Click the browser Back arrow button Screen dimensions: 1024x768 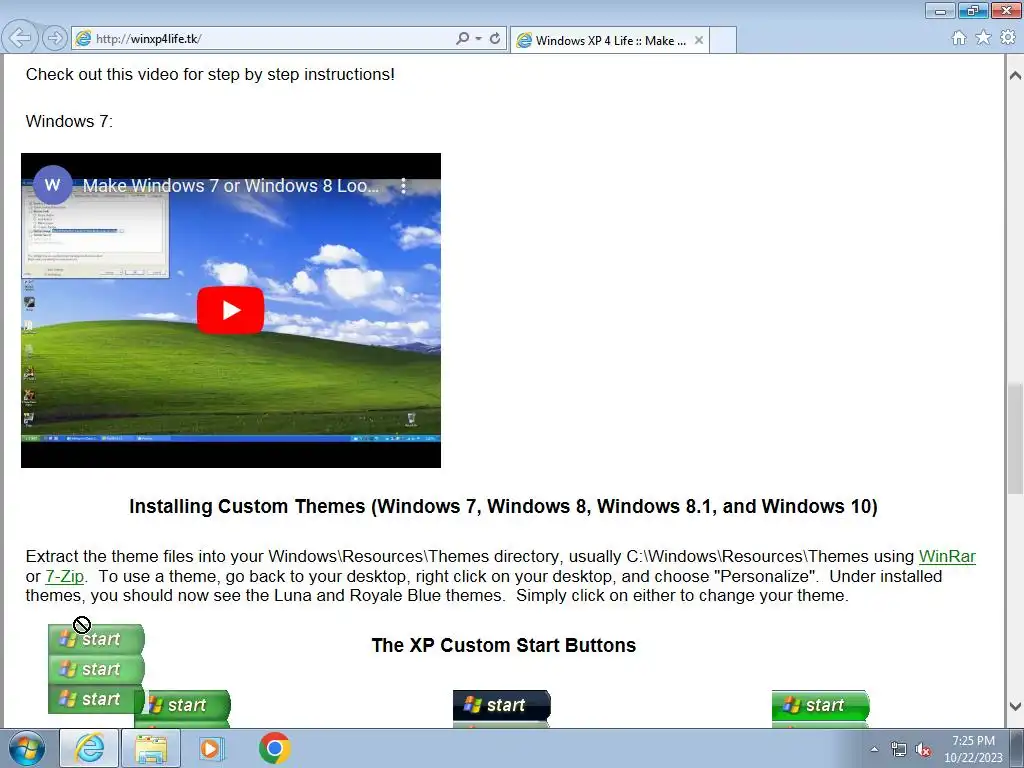click(x=20, y=37)
